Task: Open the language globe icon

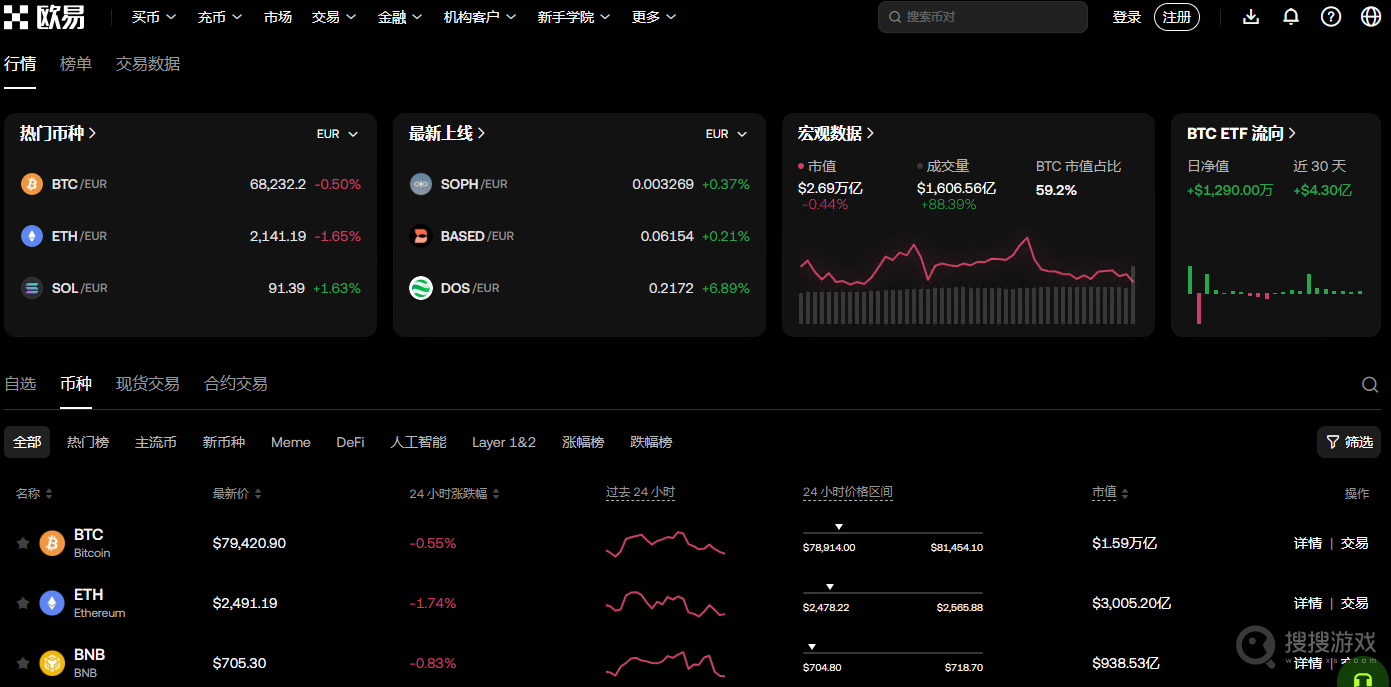Action: coord(1371,17)
